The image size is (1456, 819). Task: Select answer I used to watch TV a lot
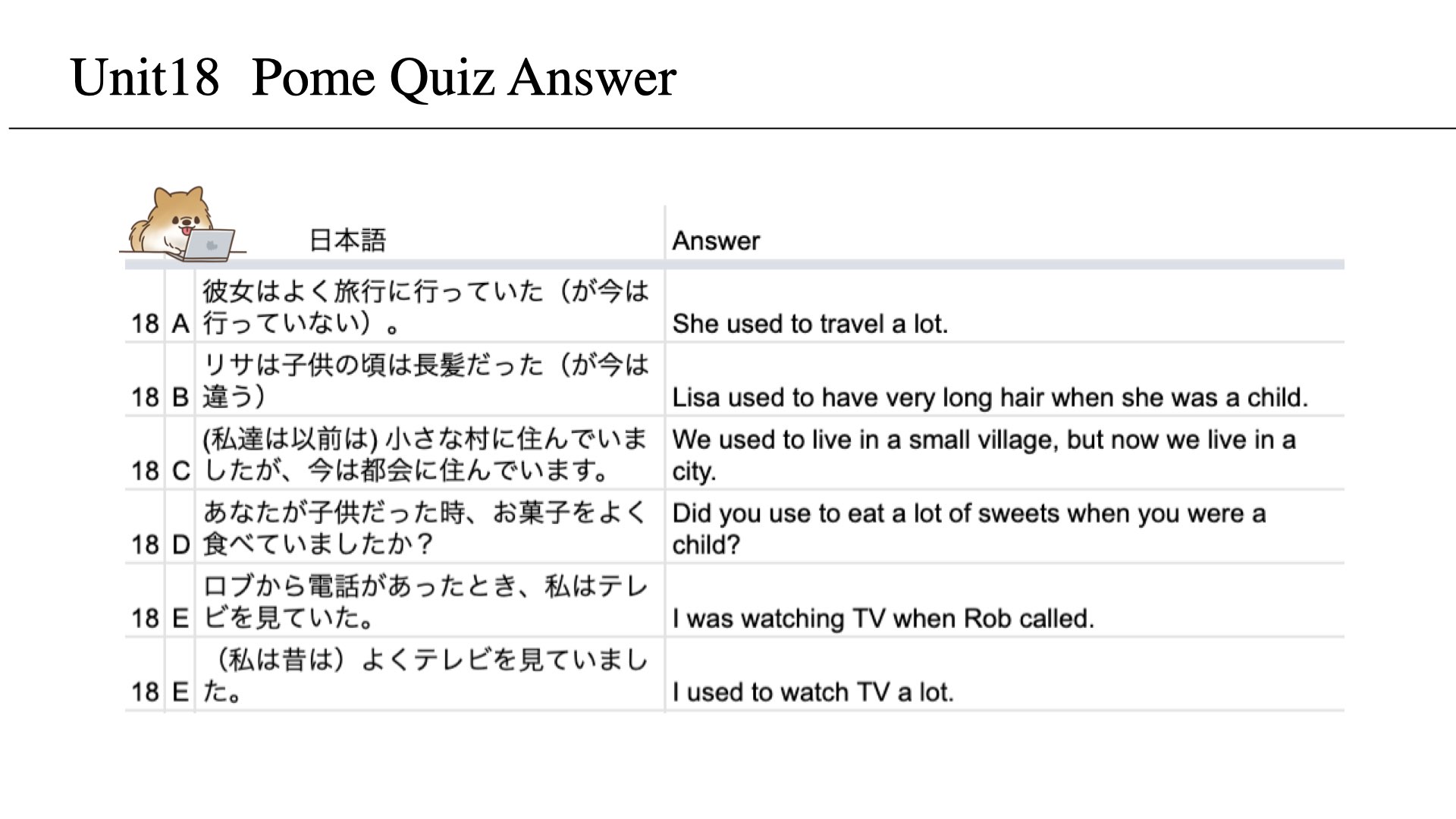812,692
